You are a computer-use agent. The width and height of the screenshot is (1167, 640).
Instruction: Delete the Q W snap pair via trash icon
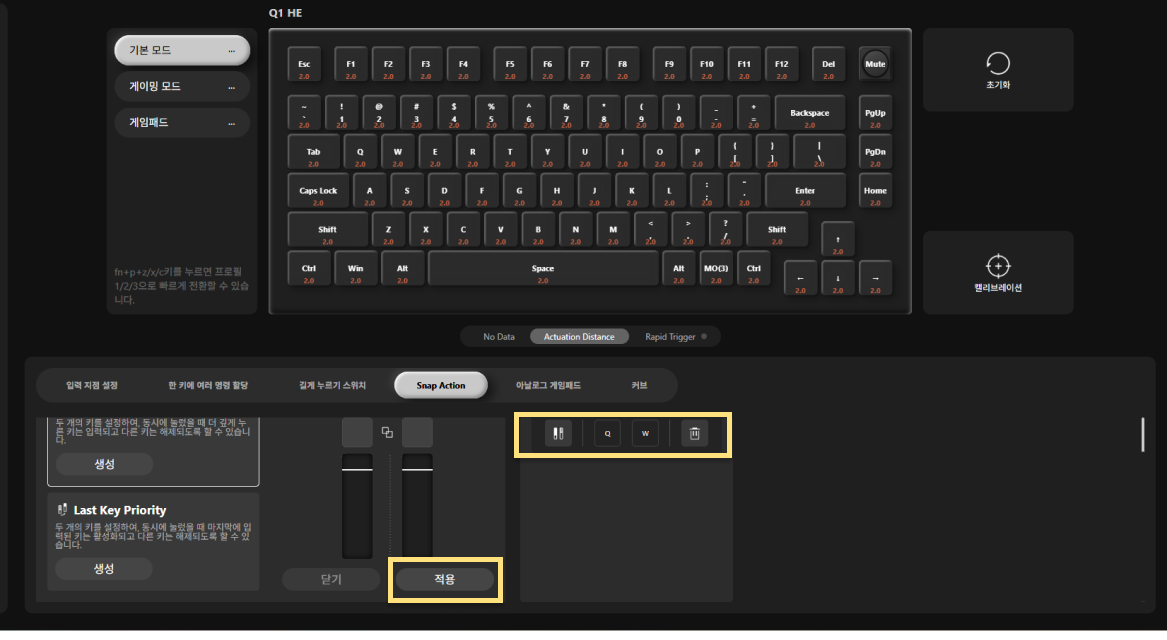point(694,433)
